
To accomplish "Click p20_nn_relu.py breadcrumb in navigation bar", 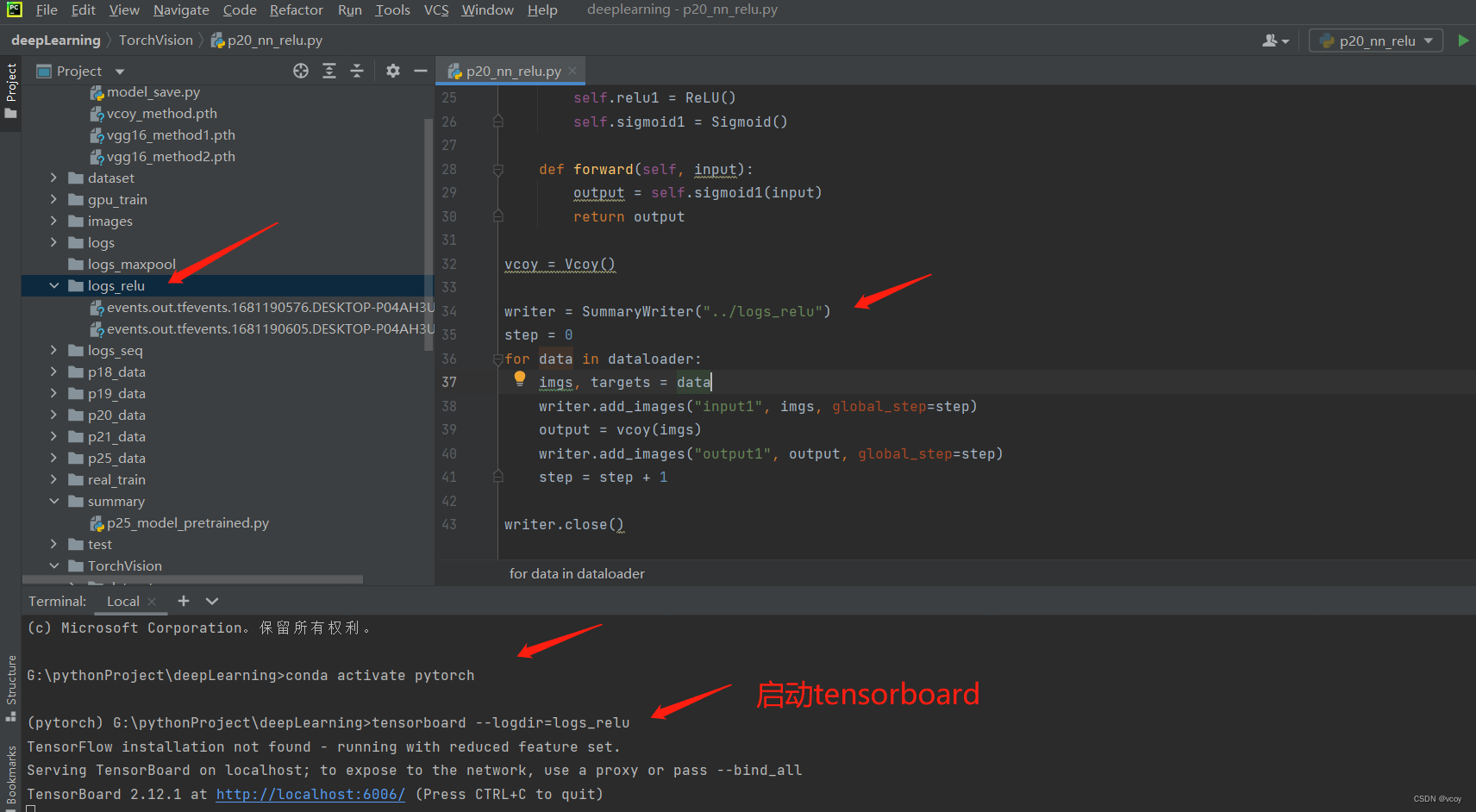I will (x=266, y=41).
